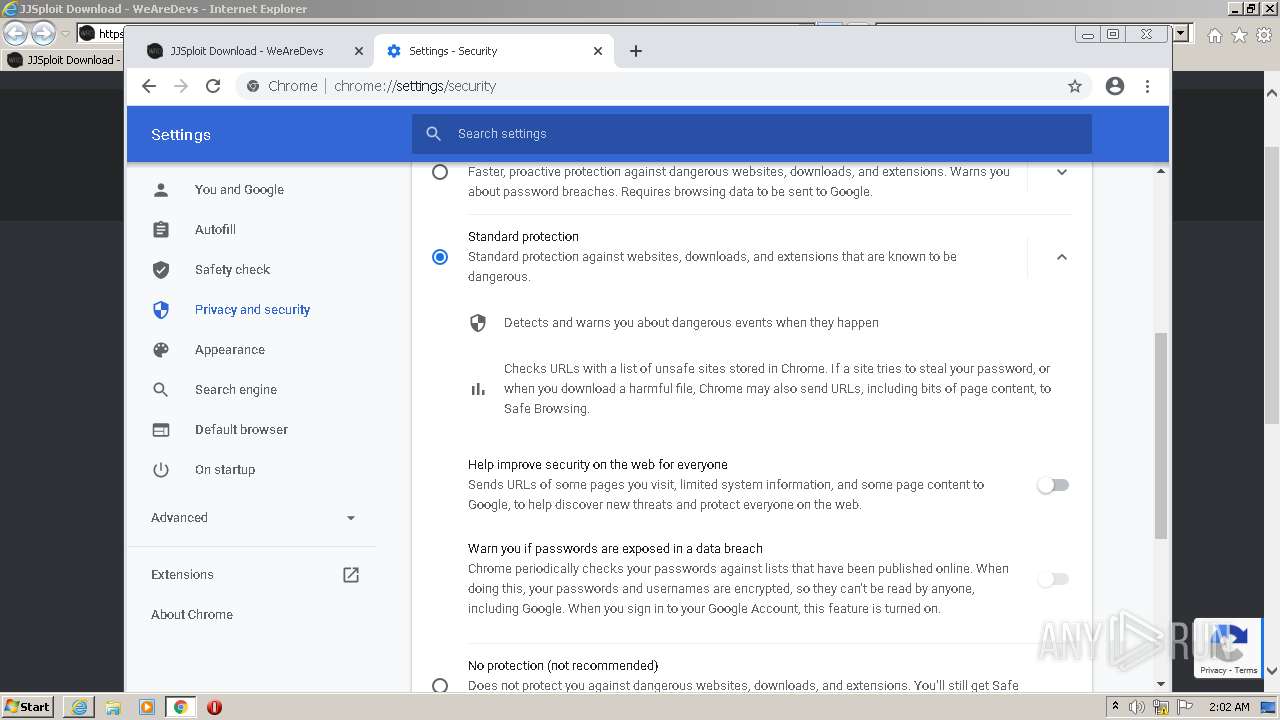Select the JJSploit Download tab in Internet Explorer
1280x720 pixels.
point(64,60)
